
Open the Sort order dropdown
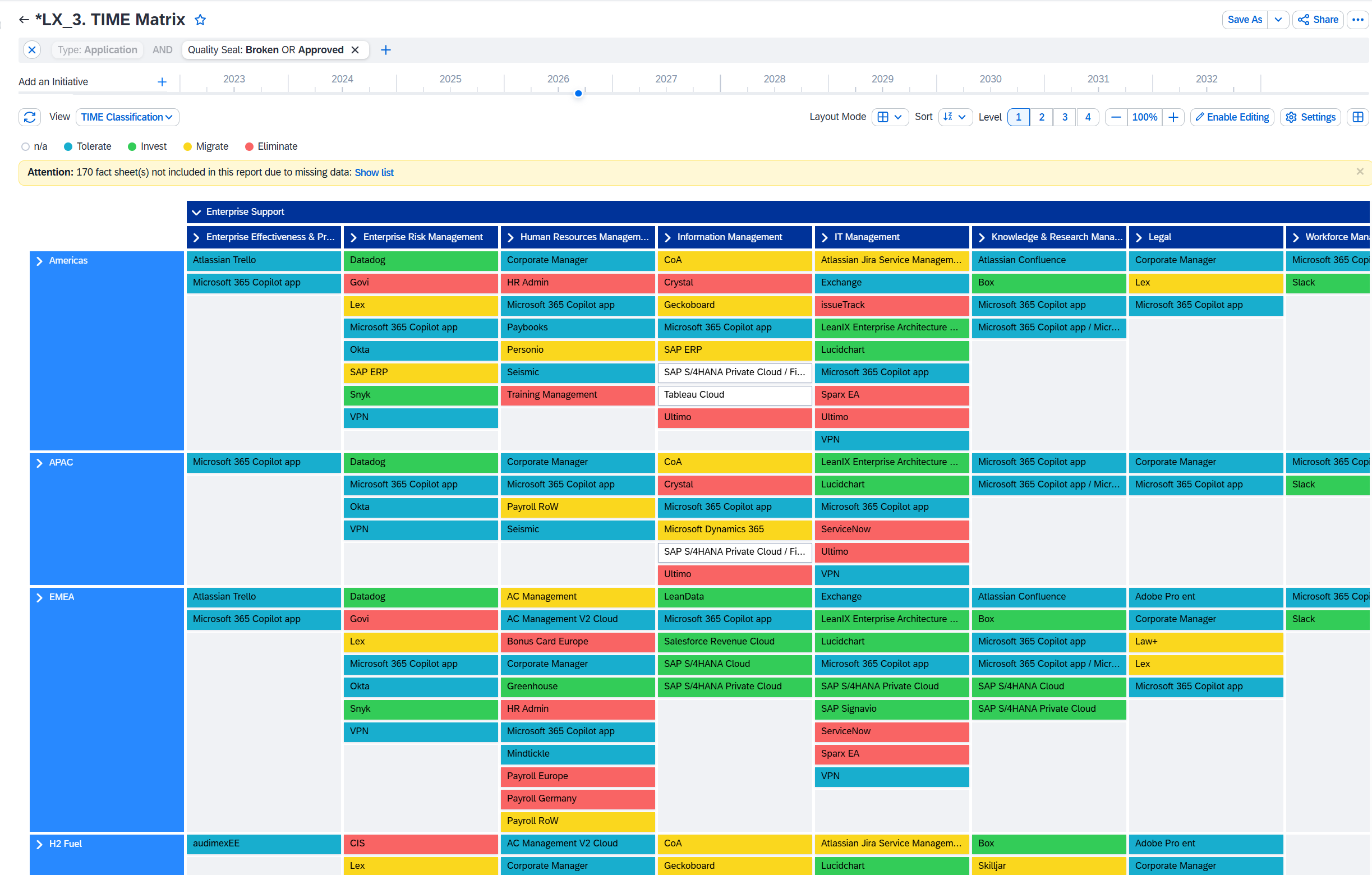pyautogui.click(x=954, y=117)
